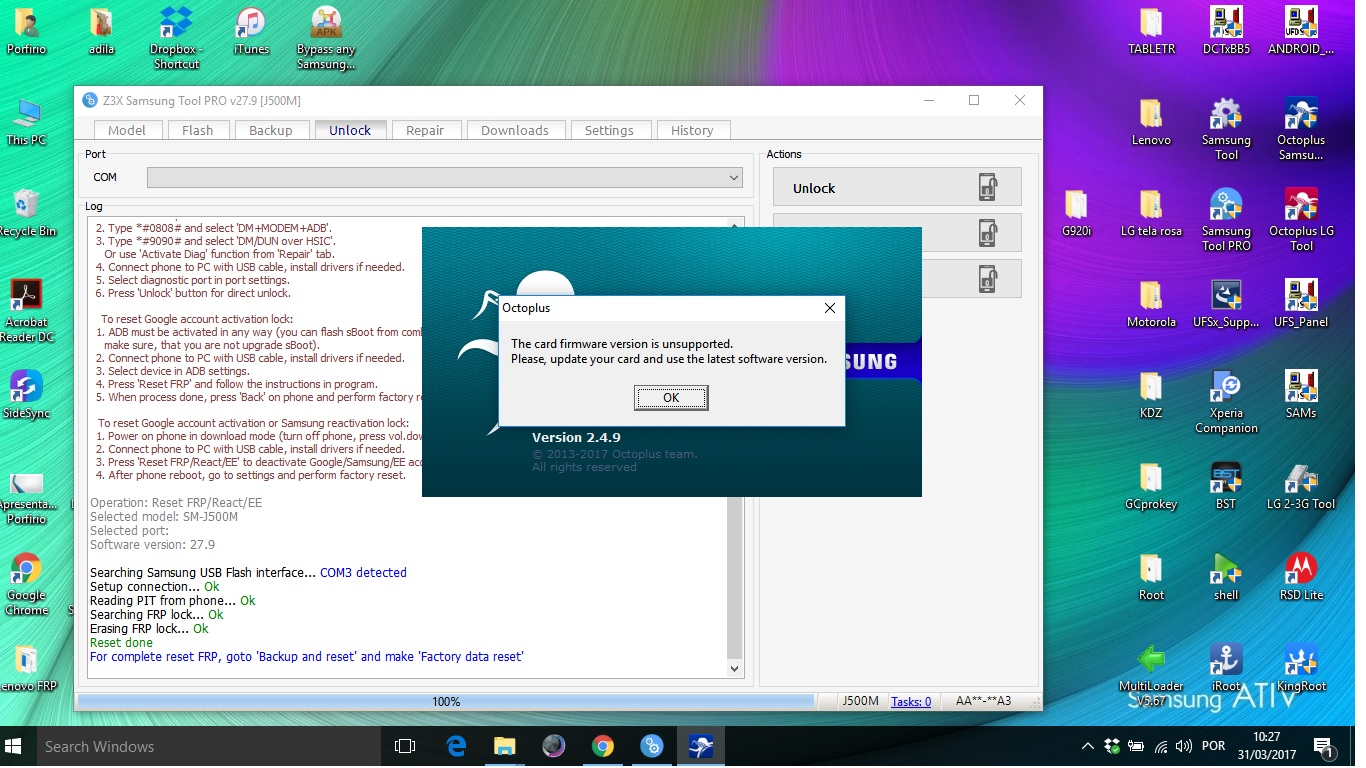Launch DCTxBB5 desktop icon

click(x=1226, y=31)
